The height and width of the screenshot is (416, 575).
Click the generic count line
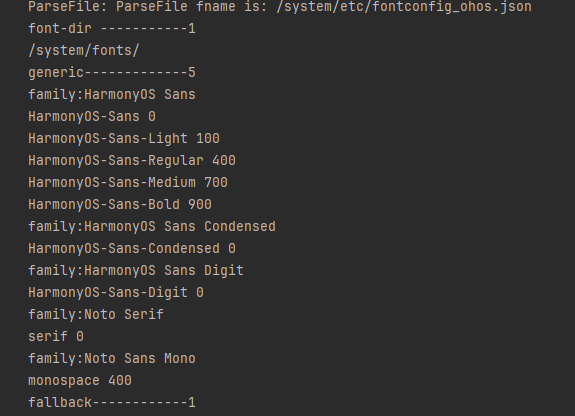click(112, 73)
